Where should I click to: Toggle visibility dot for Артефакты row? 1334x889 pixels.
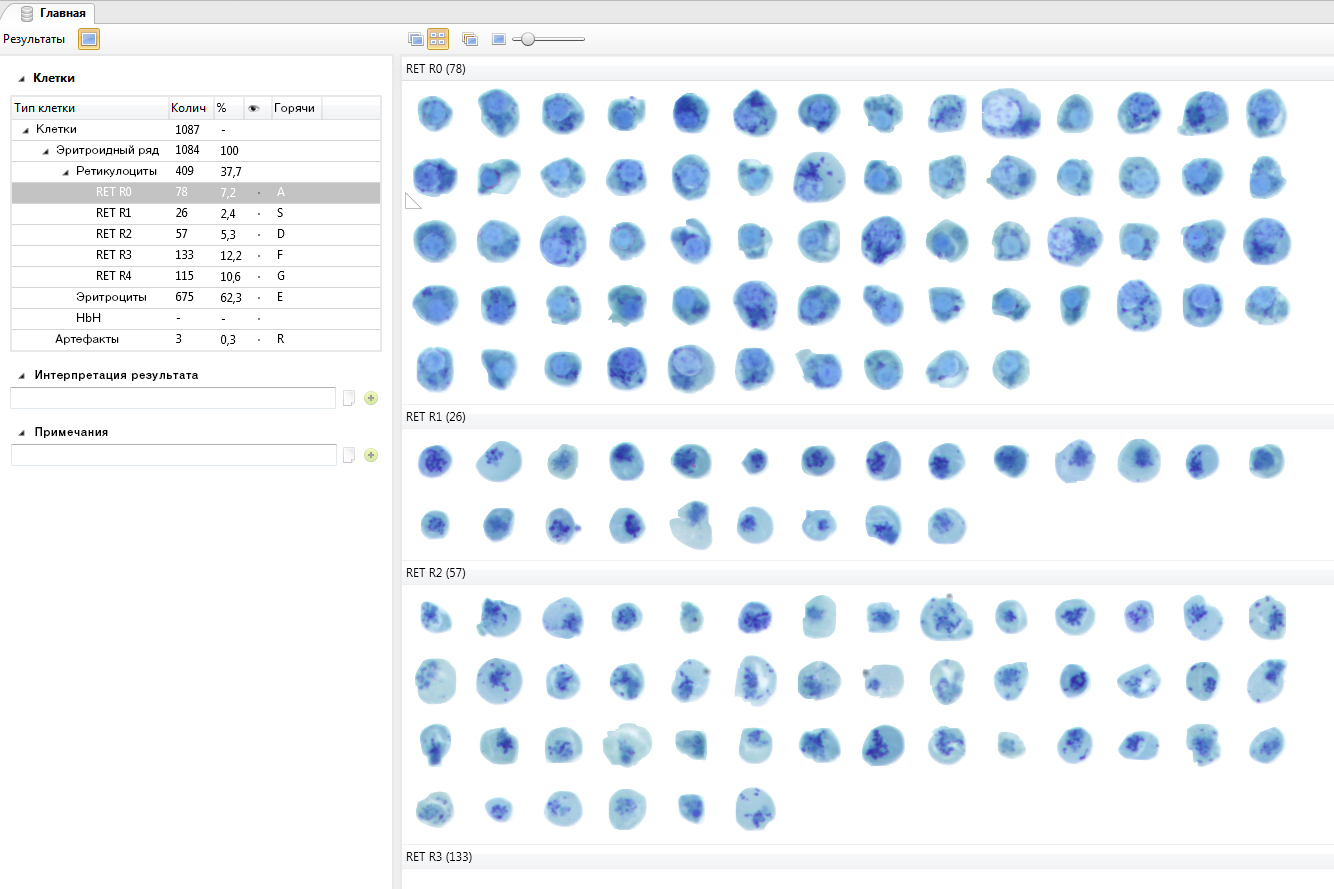[258, 339]
